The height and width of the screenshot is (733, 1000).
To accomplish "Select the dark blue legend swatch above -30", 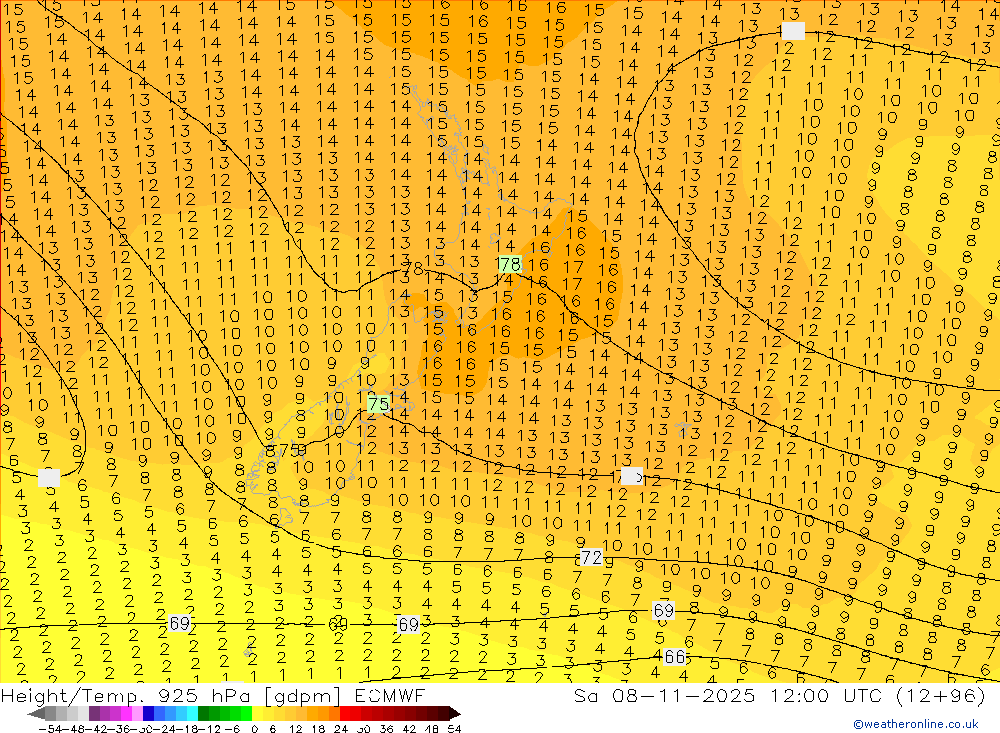I will tap(149, 713).
